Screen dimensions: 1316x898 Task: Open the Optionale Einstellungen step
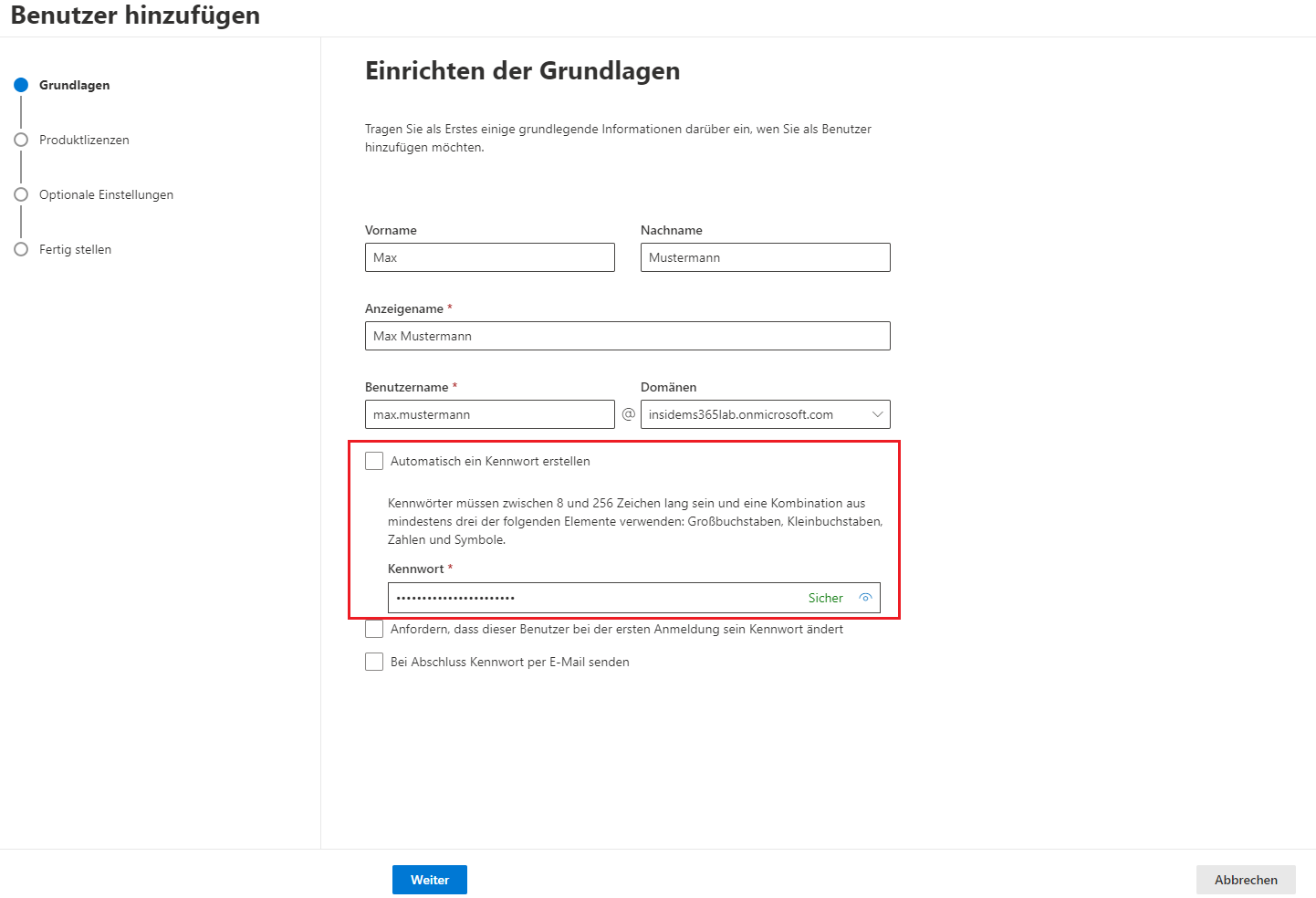106,194
